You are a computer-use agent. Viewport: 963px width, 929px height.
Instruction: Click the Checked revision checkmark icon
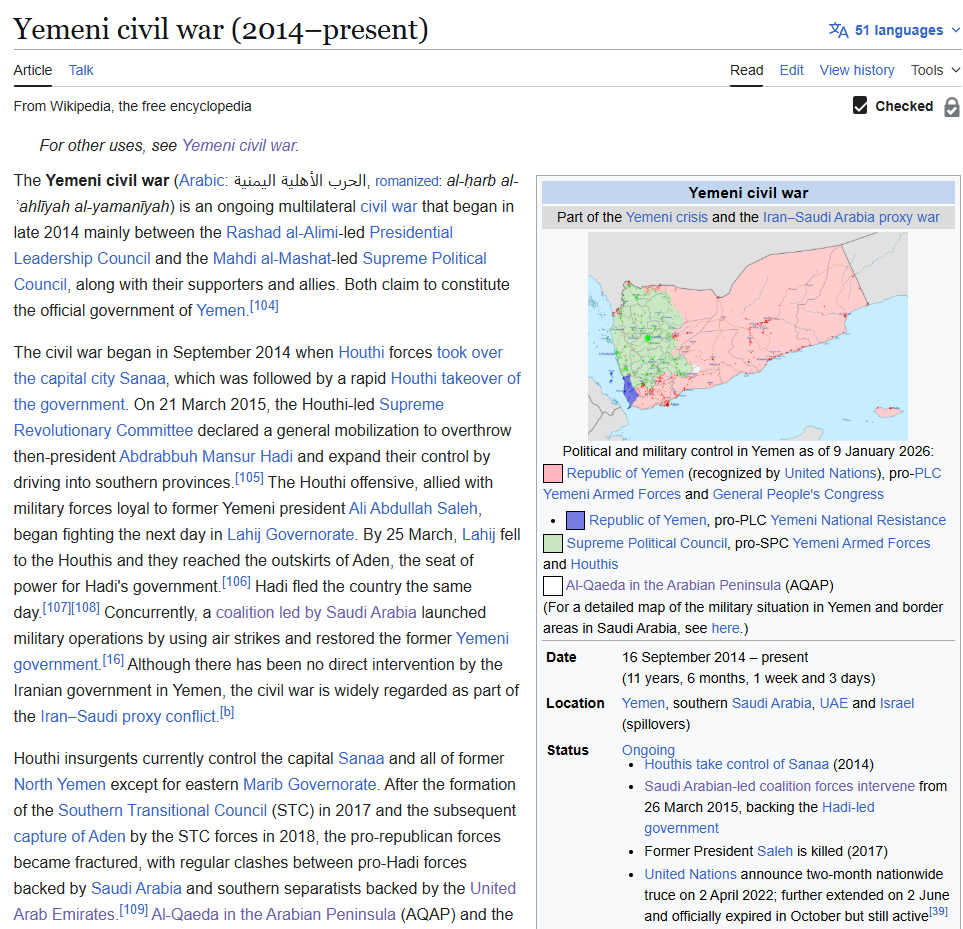click(x=860, y=106)
